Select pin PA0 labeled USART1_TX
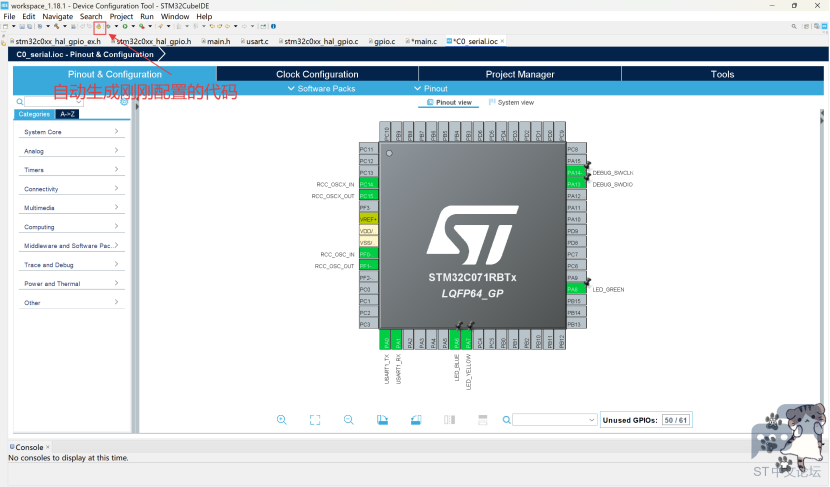Viewport: 830px width, 487px height. click(385, 340)
